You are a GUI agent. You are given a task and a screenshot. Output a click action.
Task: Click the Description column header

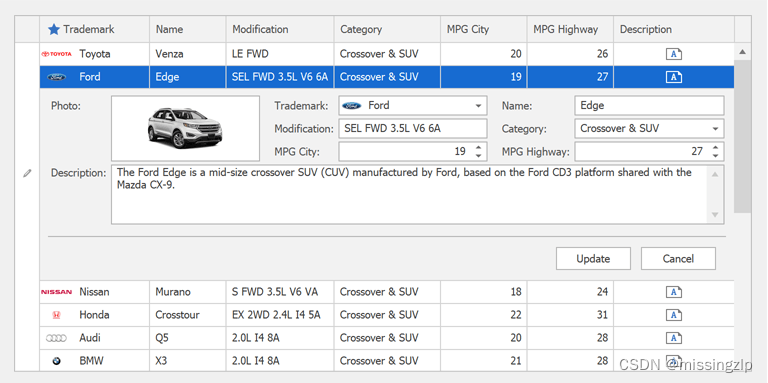pos(674,29)
